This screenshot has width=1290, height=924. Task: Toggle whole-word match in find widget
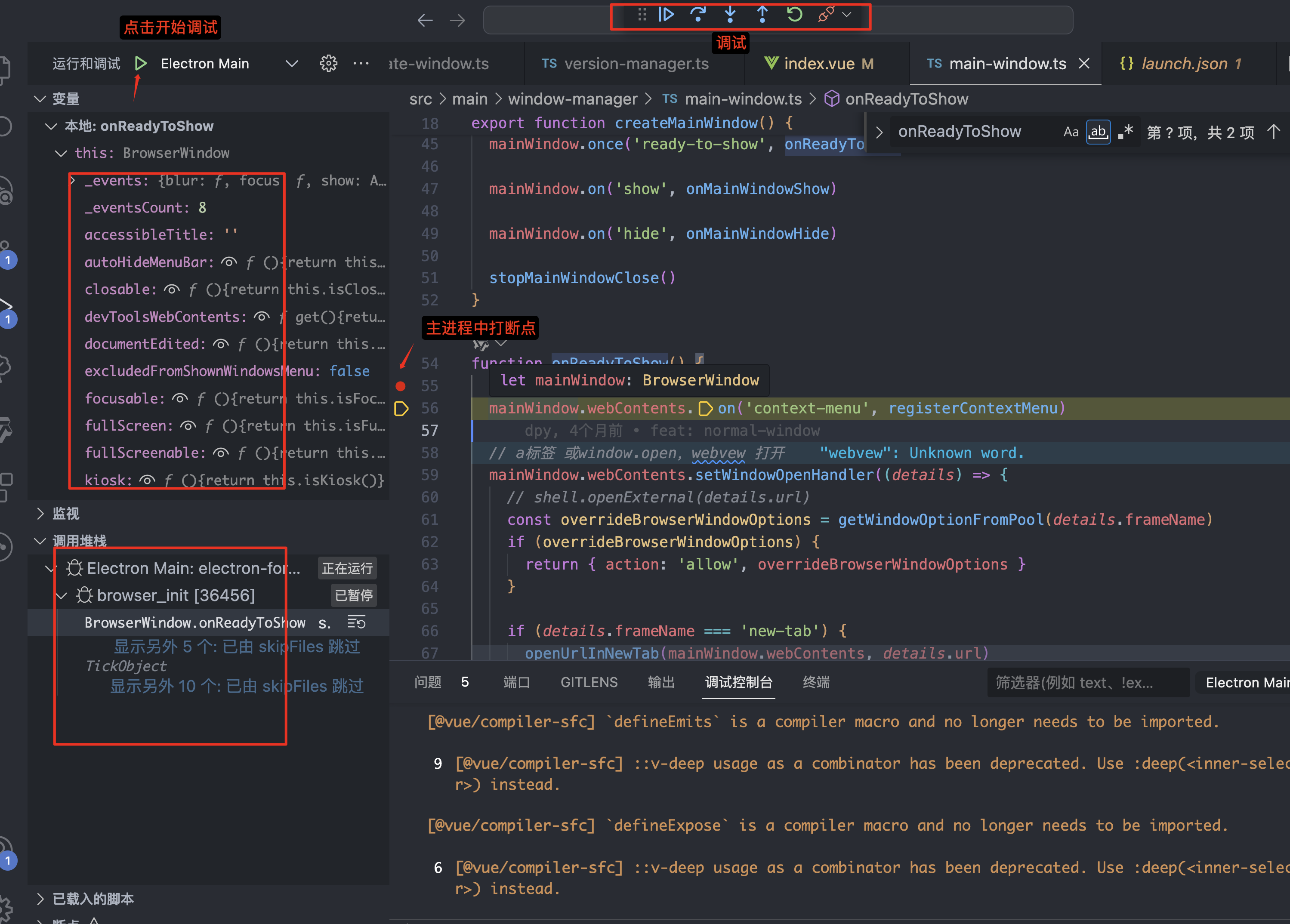[x=1098, y=132]
